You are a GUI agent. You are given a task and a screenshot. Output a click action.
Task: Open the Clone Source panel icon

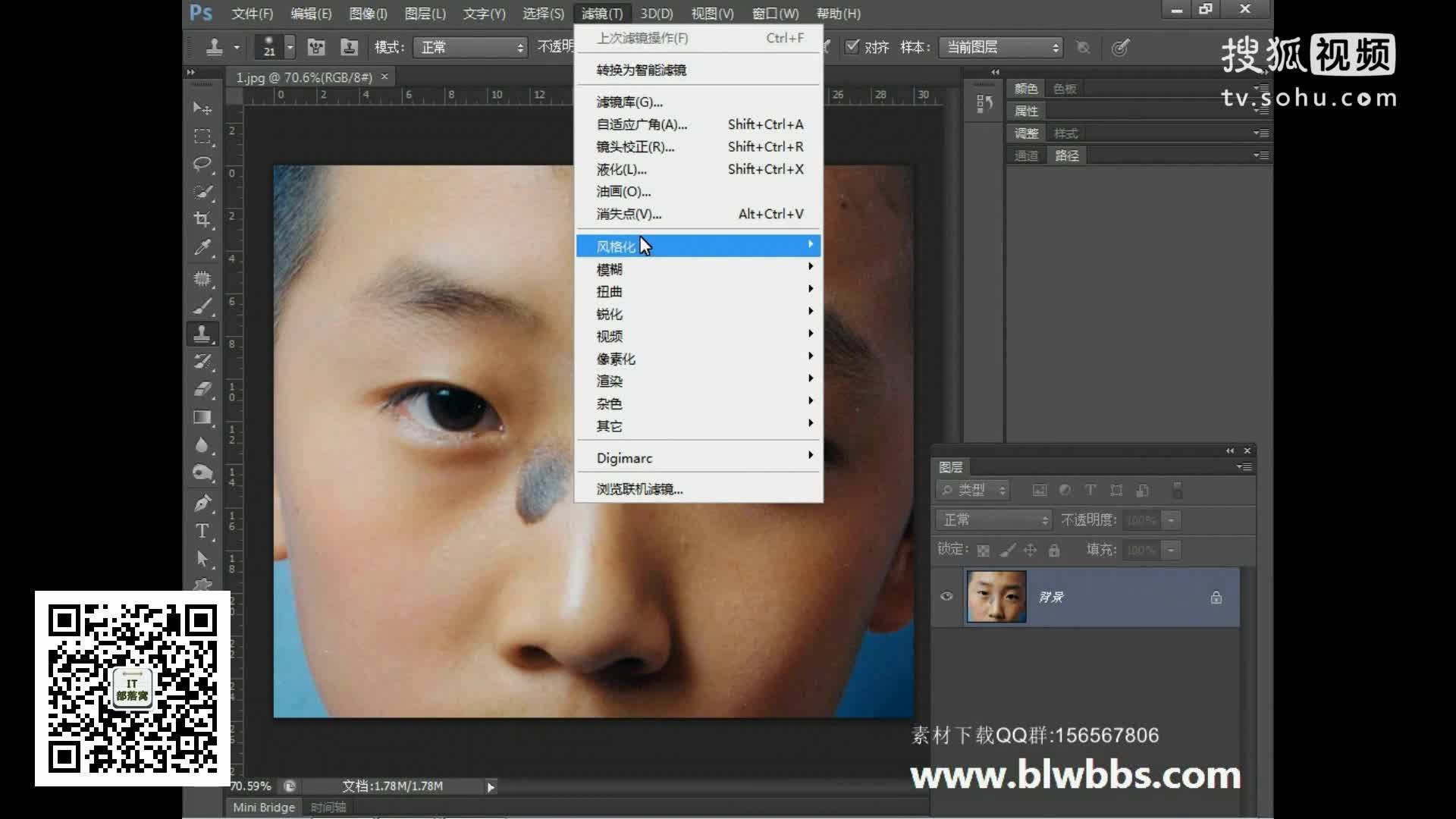[x=349, y=48]
